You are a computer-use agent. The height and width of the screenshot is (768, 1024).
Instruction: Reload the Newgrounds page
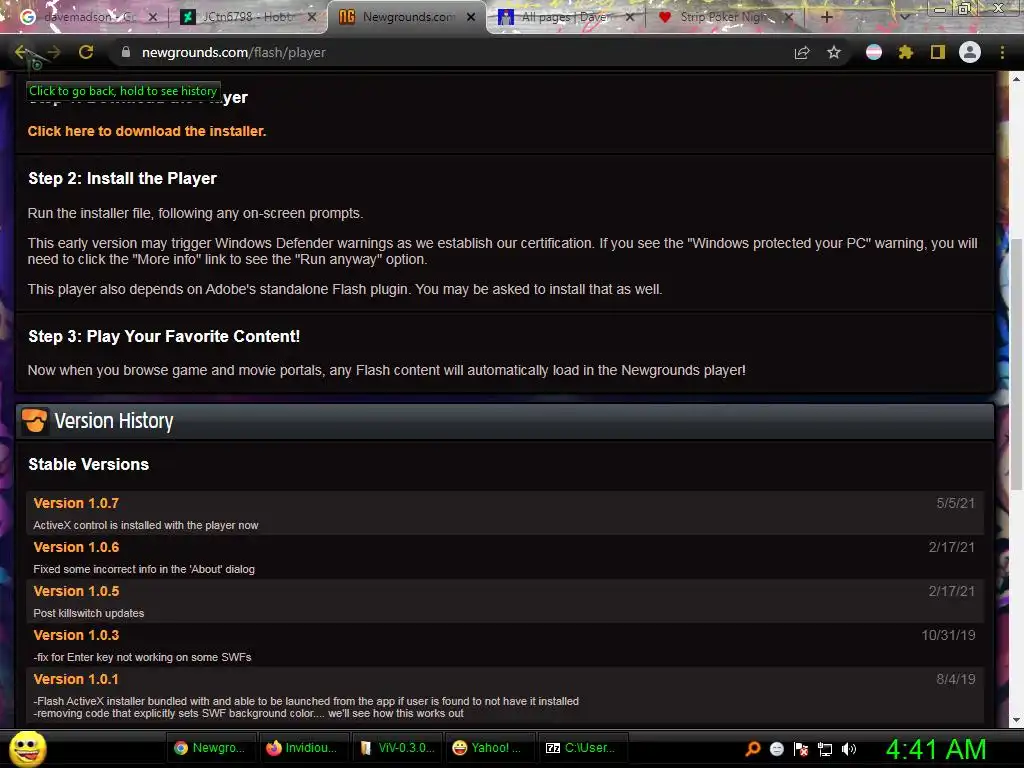(x=86, y=52)
